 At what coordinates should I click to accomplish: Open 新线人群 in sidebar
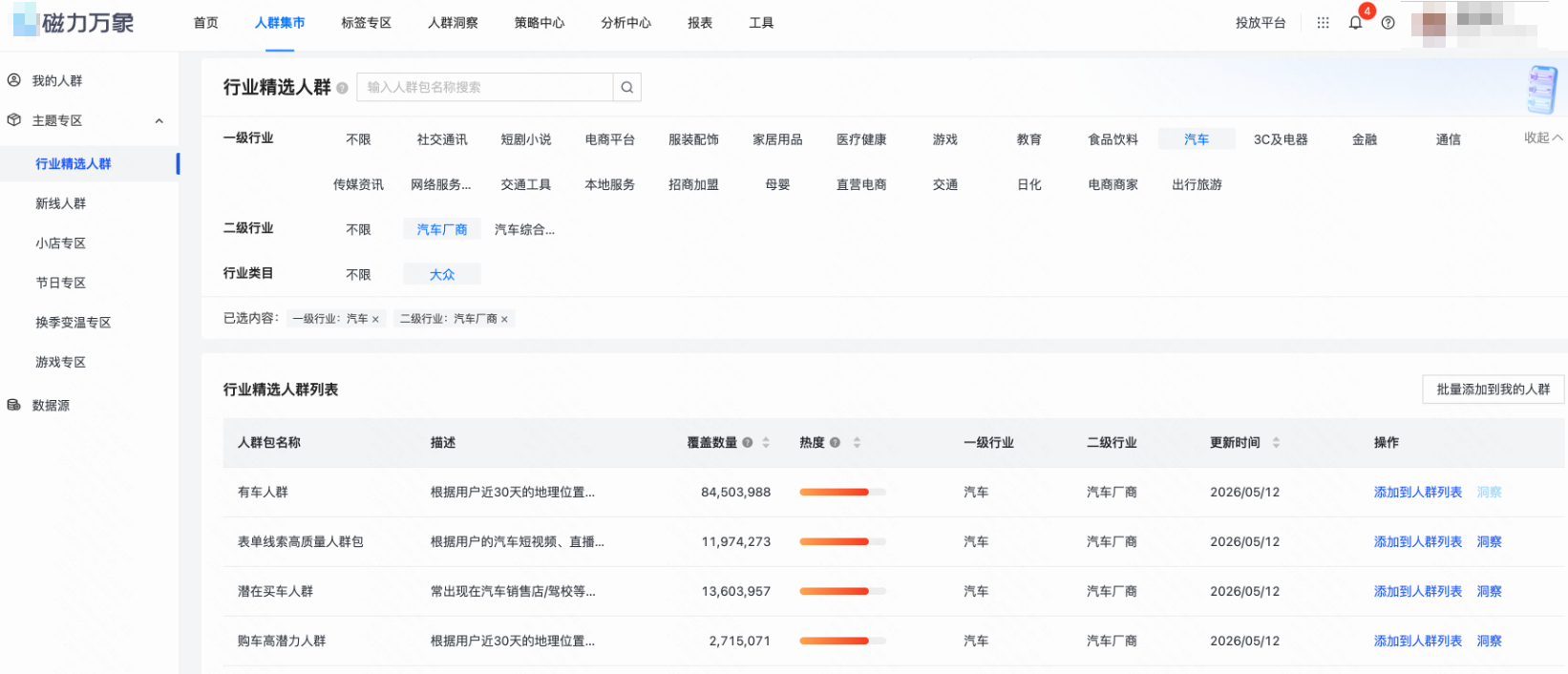[60, 203]
